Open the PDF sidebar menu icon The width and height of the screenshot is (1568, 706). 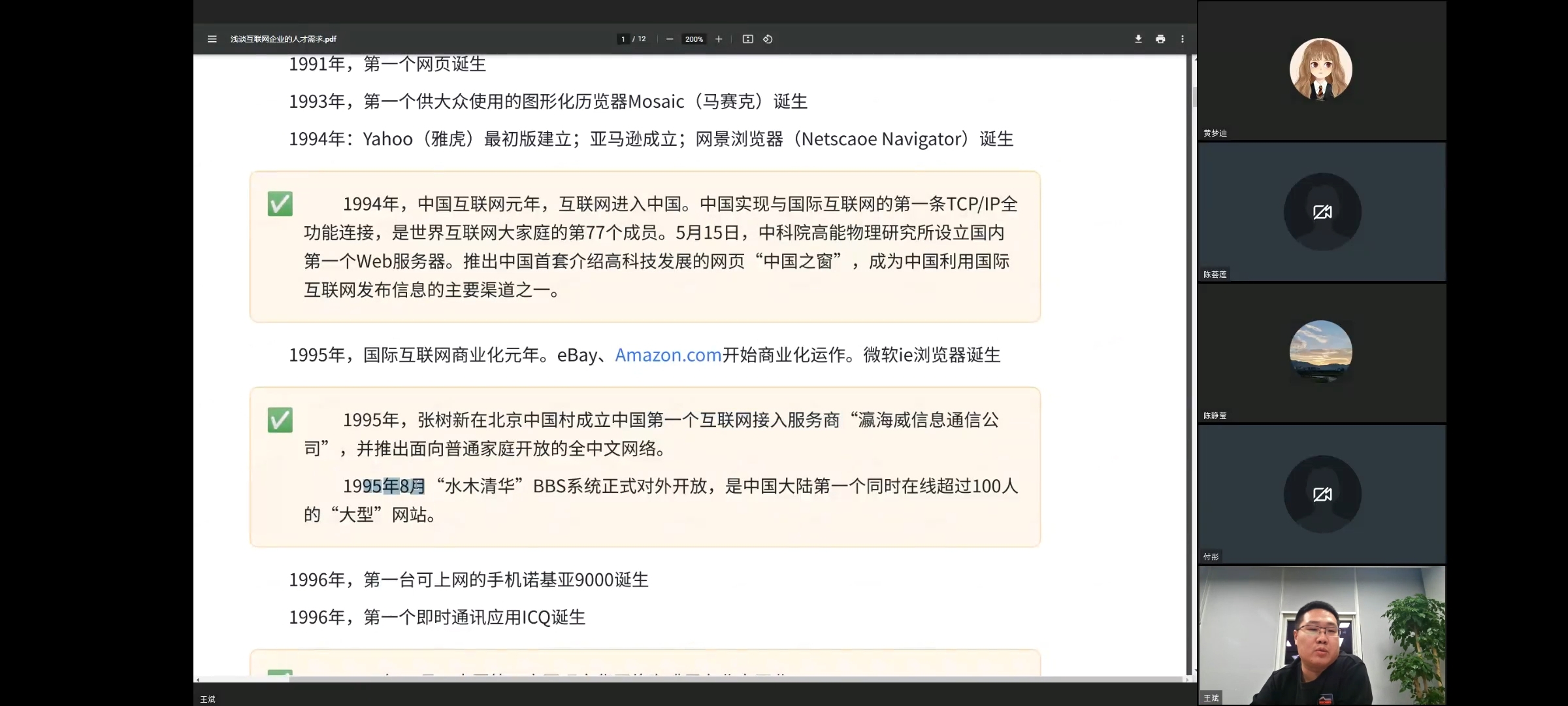point(212,39)
